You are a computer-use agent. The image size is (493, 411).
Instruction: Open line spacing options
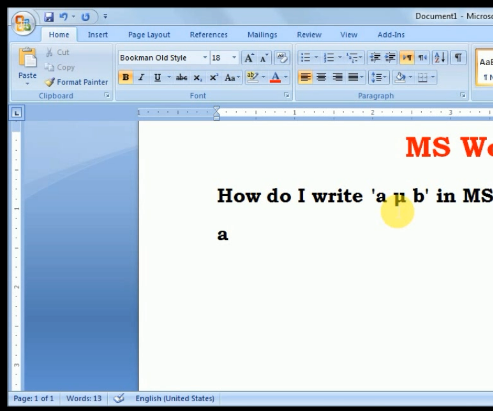379,77
